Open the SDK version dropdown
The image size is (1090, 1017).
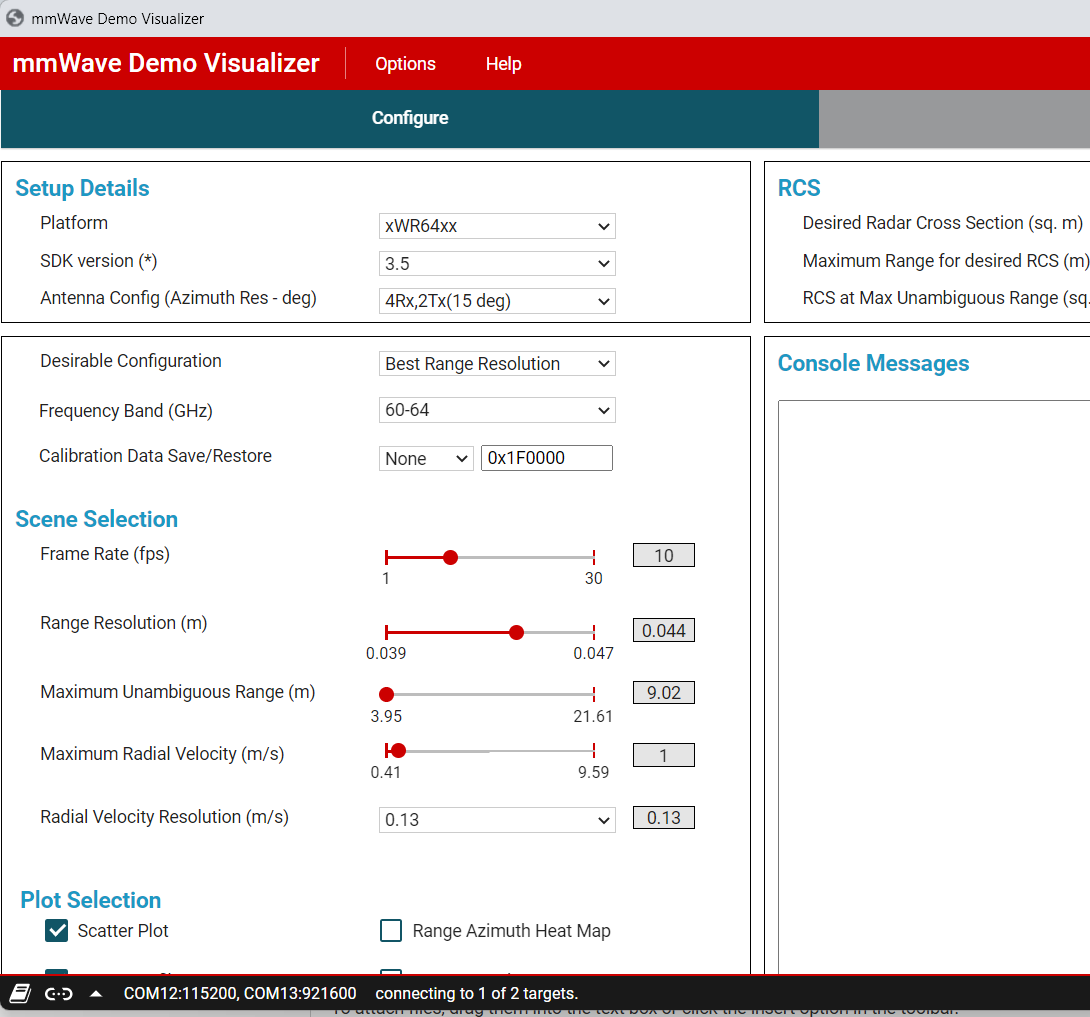(x=497, y=263)
